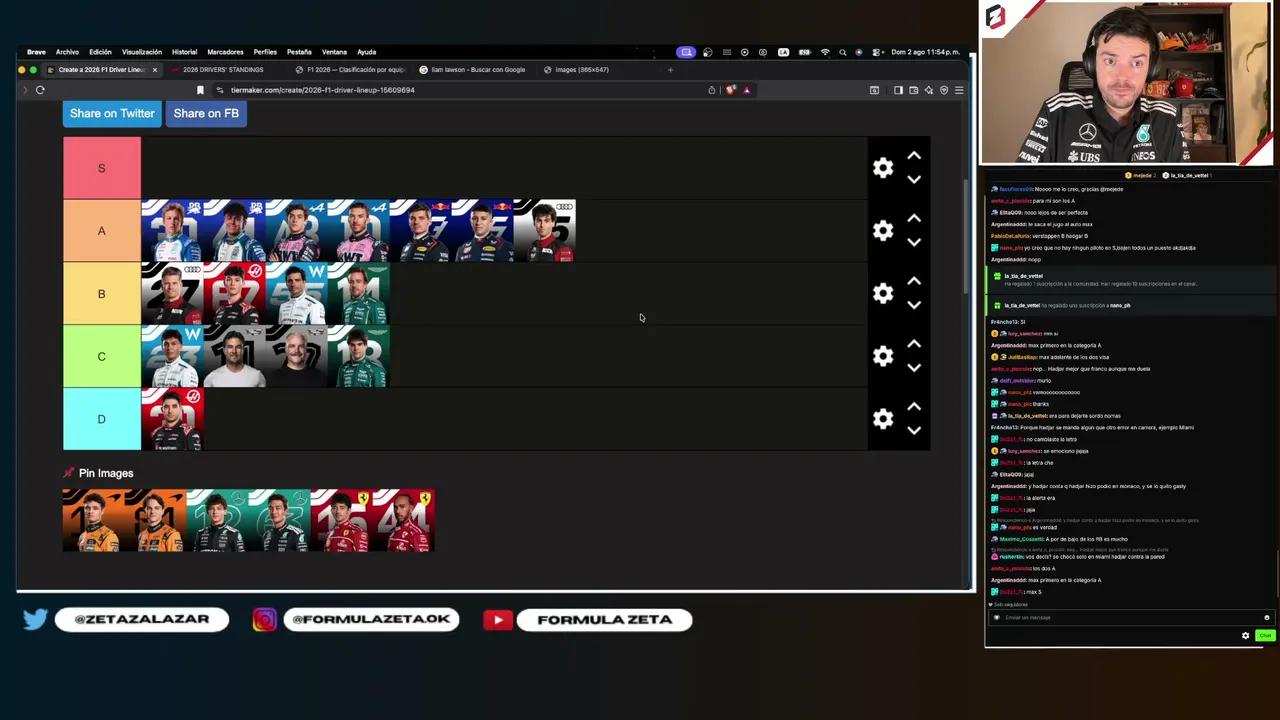
Task: Select the orange A tier label
Action: pos(101,231)
